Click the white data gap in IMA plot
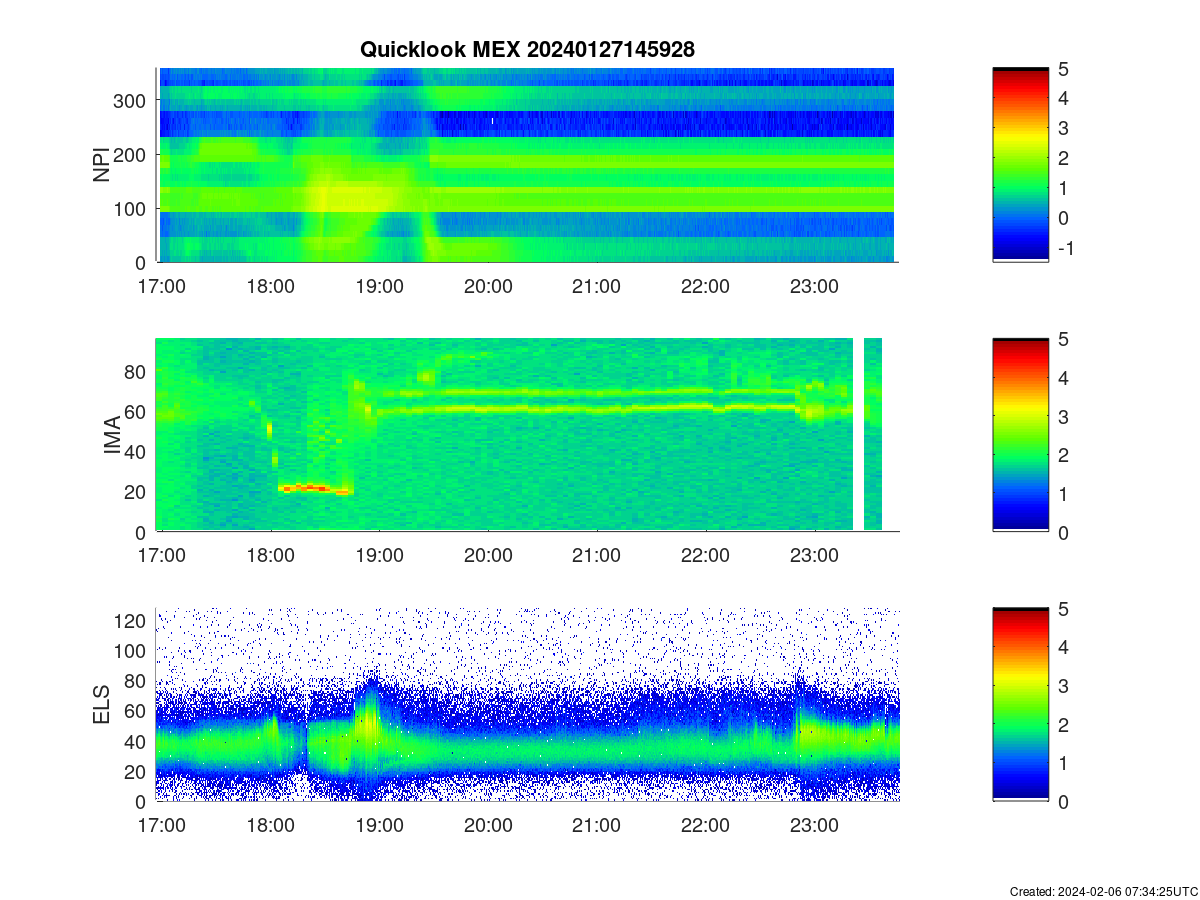 [858, 435]
